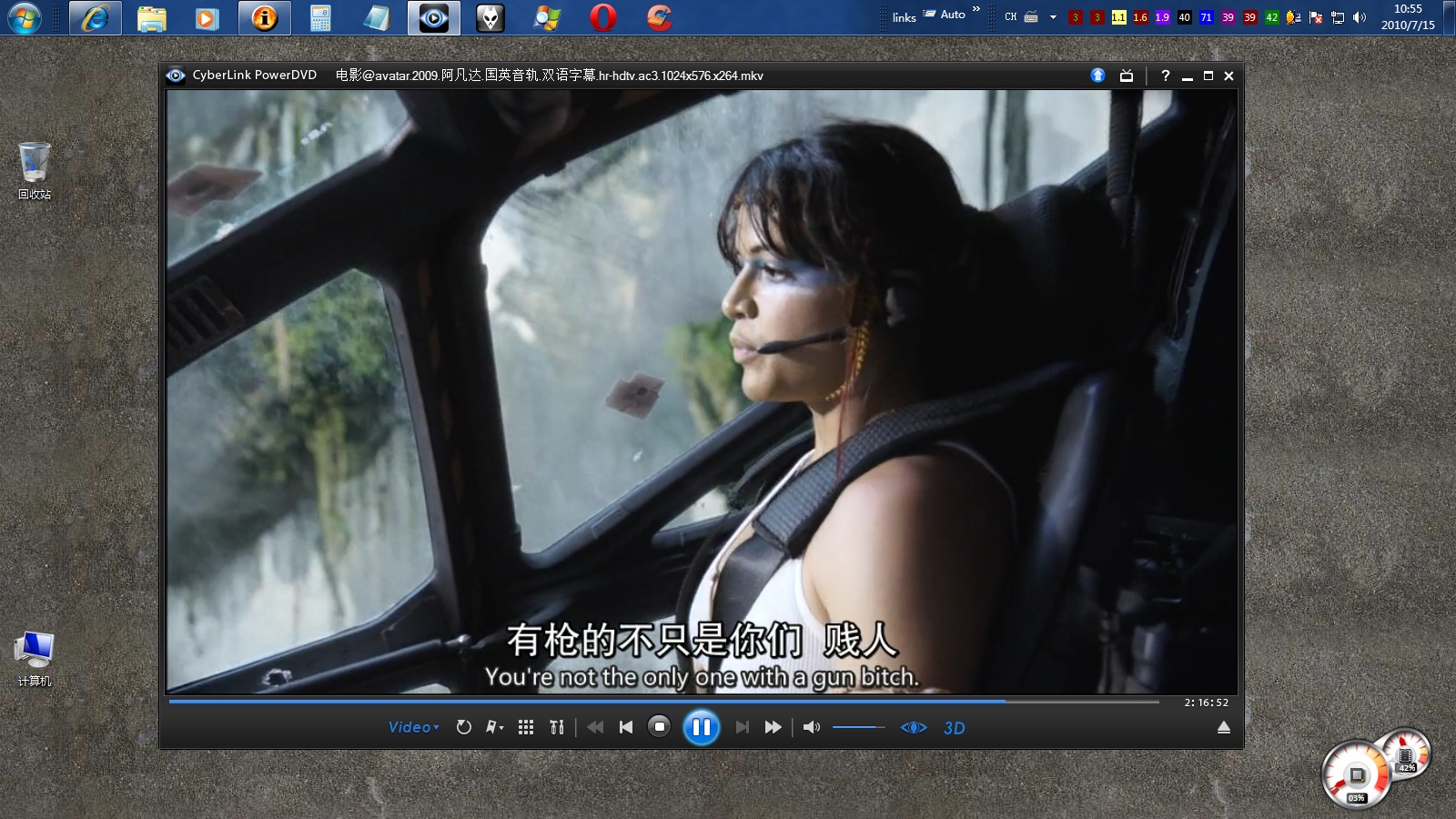1456x819 pixels.
Task: Click the blue 71 tray indicator
Action: tap(1206, 17)
